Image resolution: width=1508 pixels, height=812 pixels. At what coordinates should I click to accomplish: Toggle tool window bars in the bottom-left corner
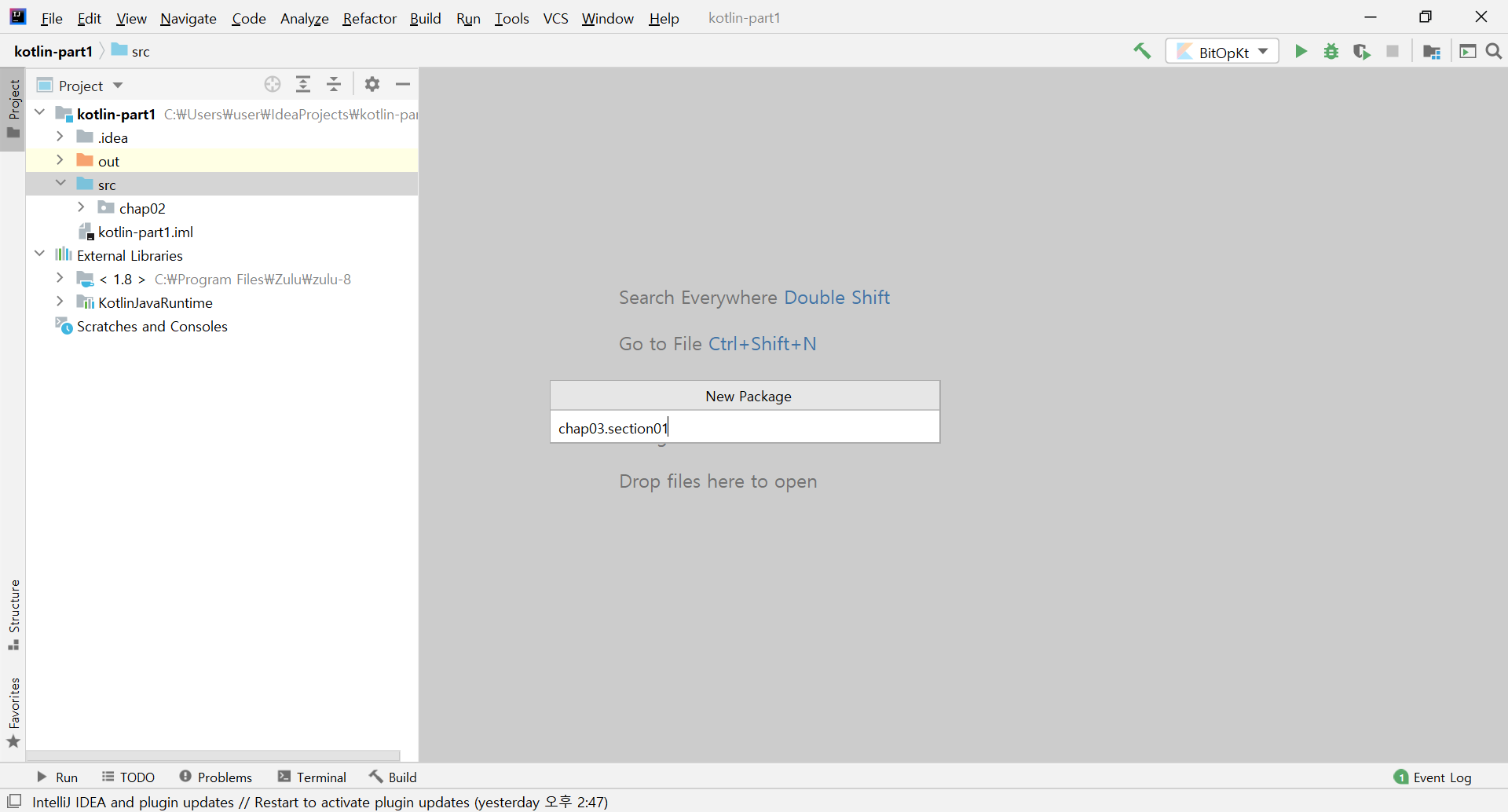14,801
